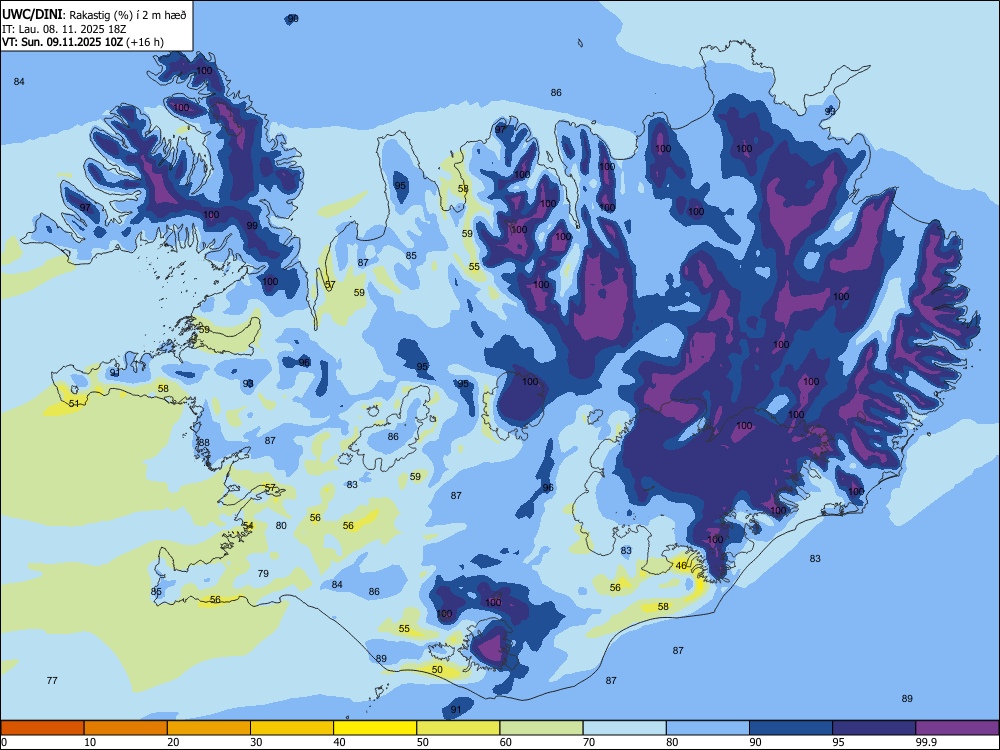The image size is (1000, 750).
Task: Click the '77' humidity value on the map
Action: pyautogui.click(x=52, y=680)
